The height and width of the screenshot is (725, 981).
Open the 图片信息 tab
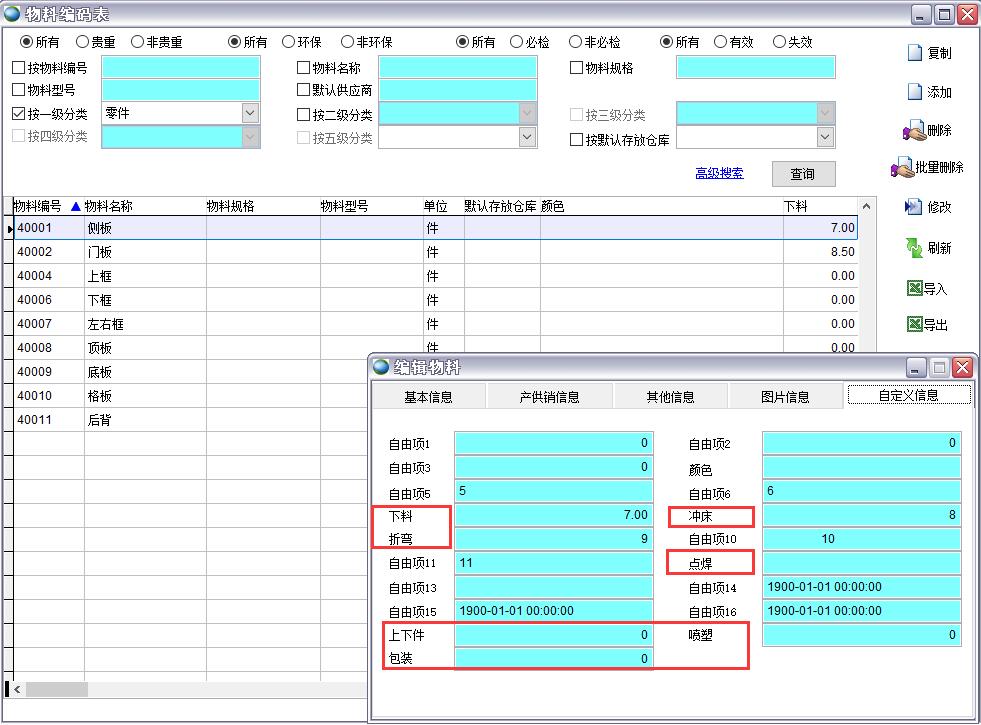(x=784, y=397)
